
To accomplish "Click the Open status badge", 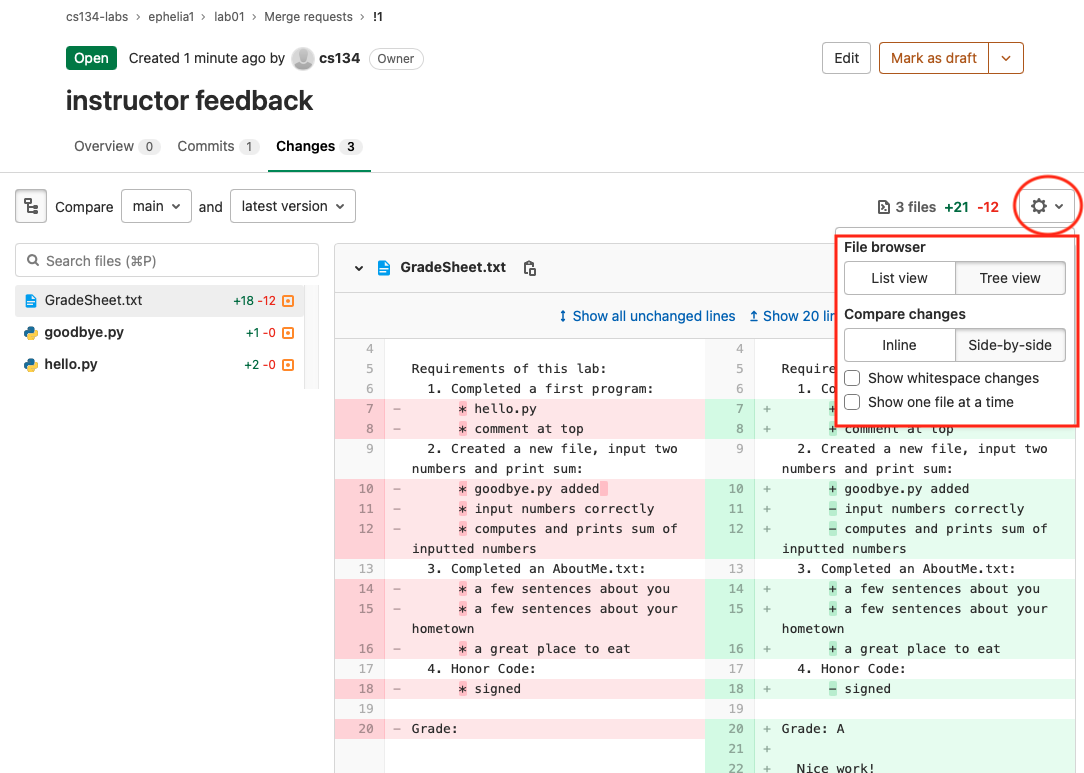I will (91, 58).
